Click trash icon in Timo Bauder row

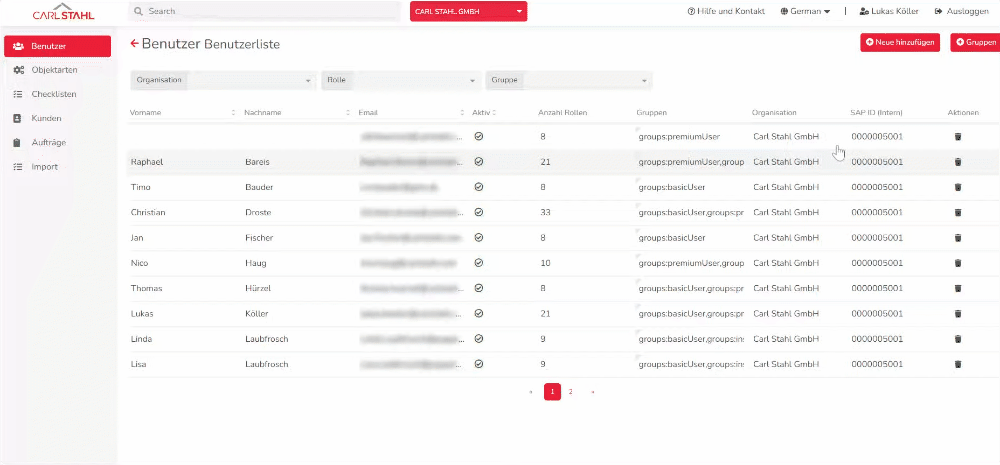pyautogui.click(x=957, y=187)
